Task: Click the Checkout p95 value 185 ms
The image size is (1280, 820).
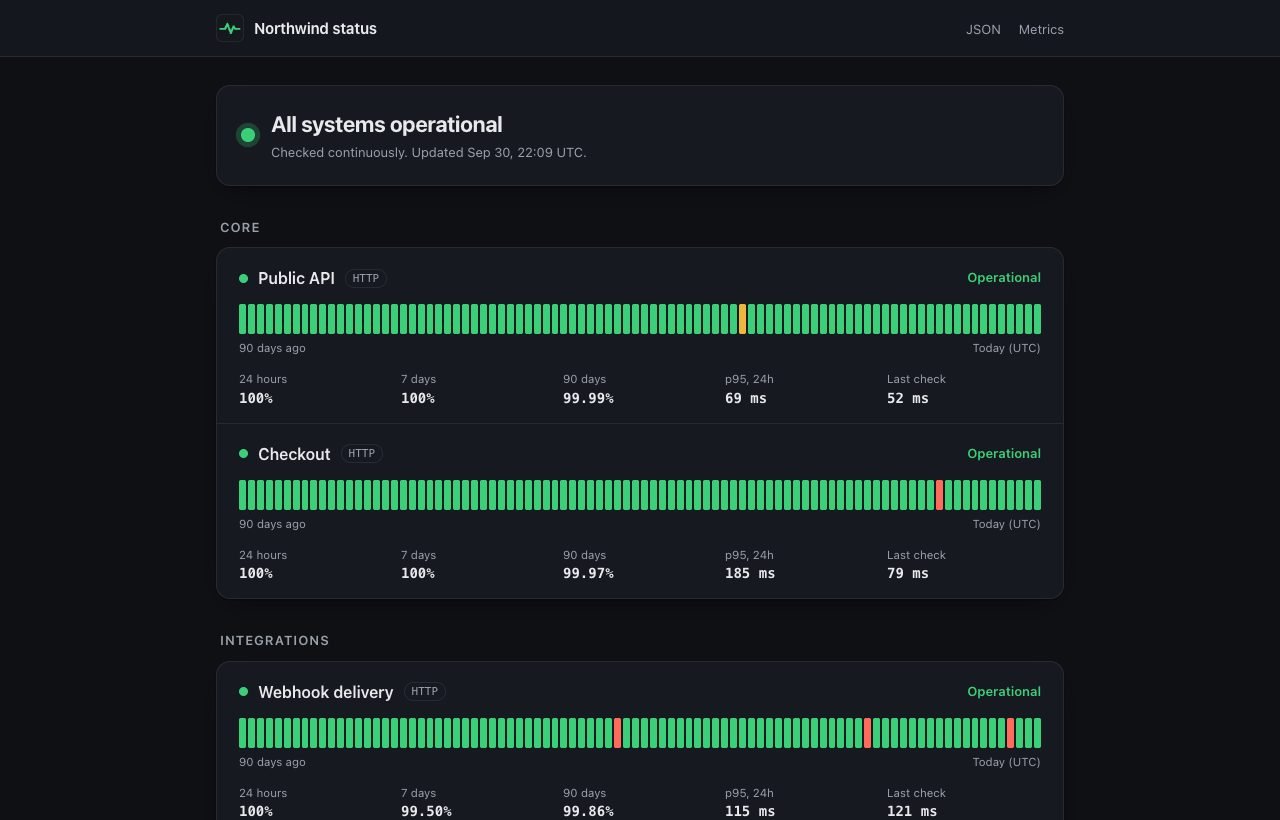Action: 750,573
